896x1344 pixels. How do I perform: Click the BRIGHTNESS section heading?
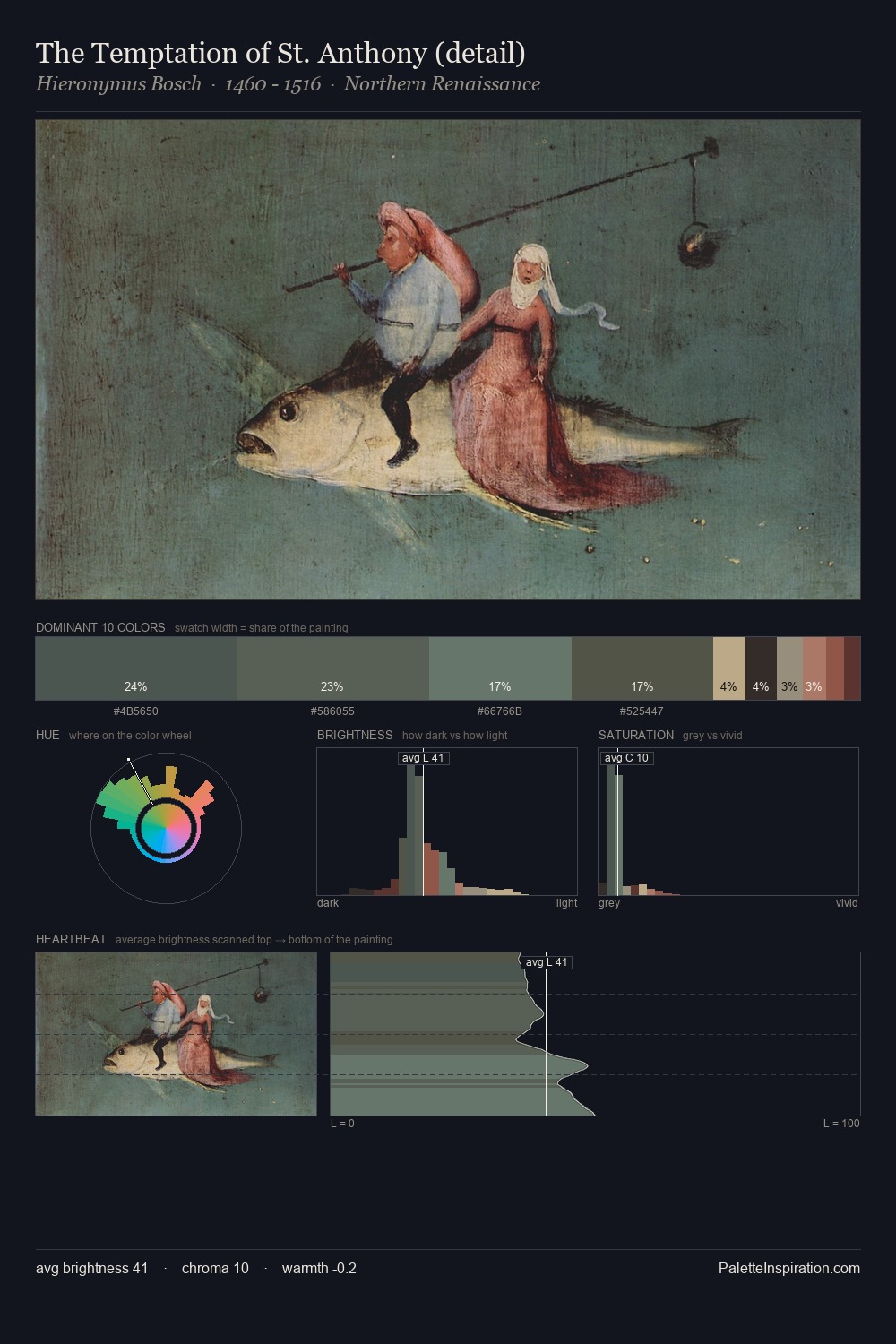tap(355, 735)
